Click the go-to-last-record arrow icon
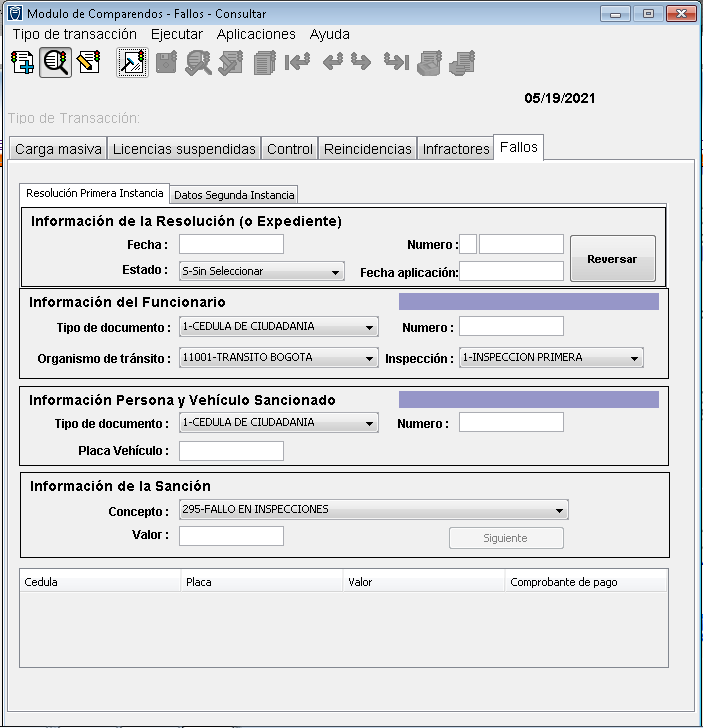The image size is (703, 728). tap(396, 62)
